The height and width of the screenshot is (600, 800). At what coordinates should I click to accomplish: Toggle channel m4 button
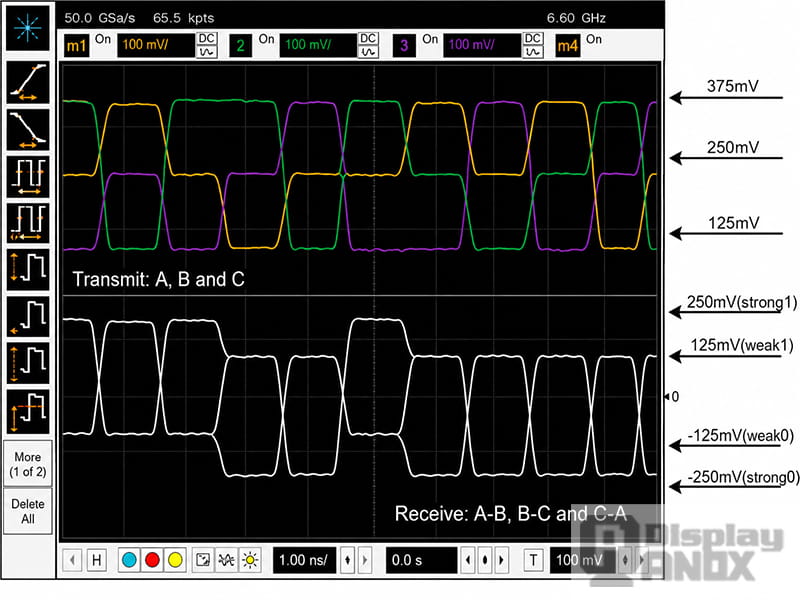coord(567,46)
